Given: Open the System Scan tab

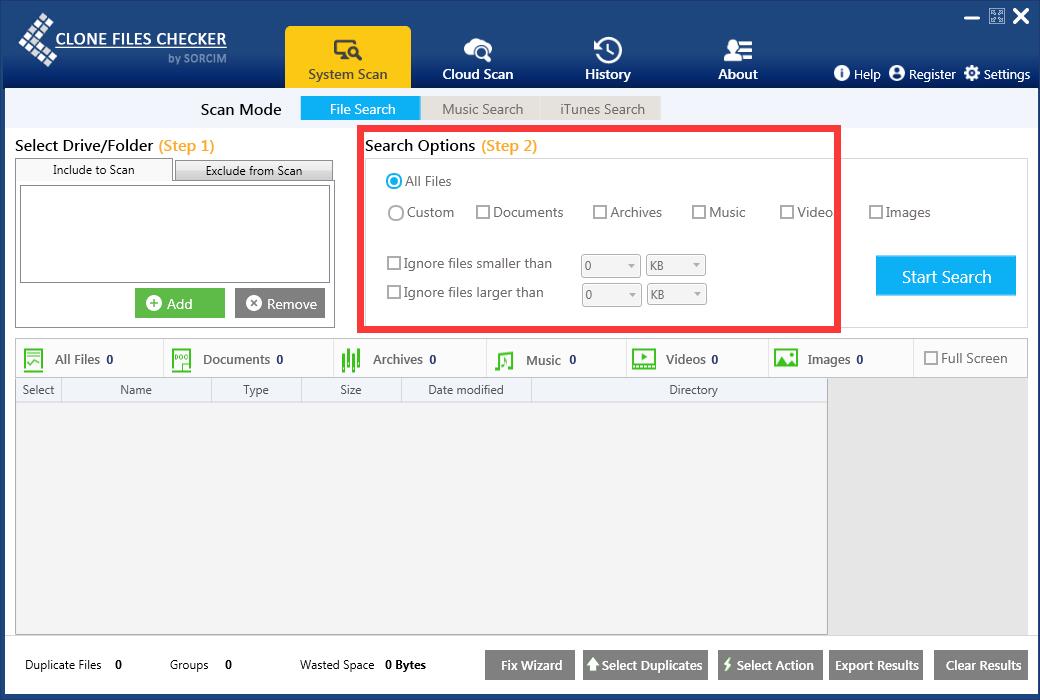Looking at the screenshot, I should point(348,58).
